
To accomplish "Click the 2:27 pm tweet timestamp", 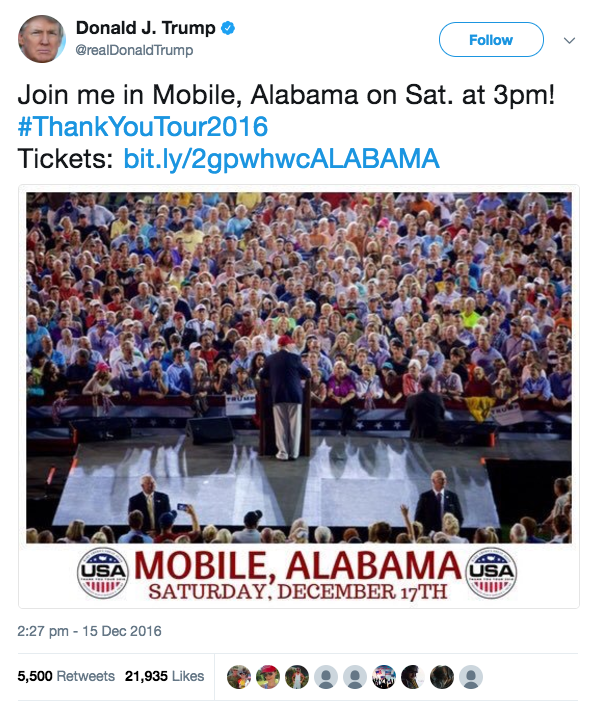I will pyautogui.click(x=90, y=631).
